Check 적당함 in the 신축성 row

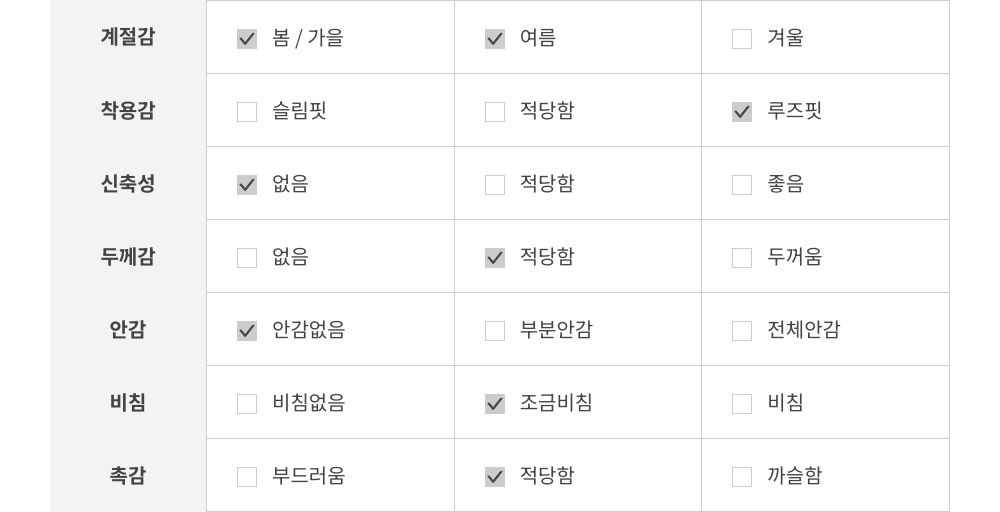pyautogui.click(x=495, y=185)
